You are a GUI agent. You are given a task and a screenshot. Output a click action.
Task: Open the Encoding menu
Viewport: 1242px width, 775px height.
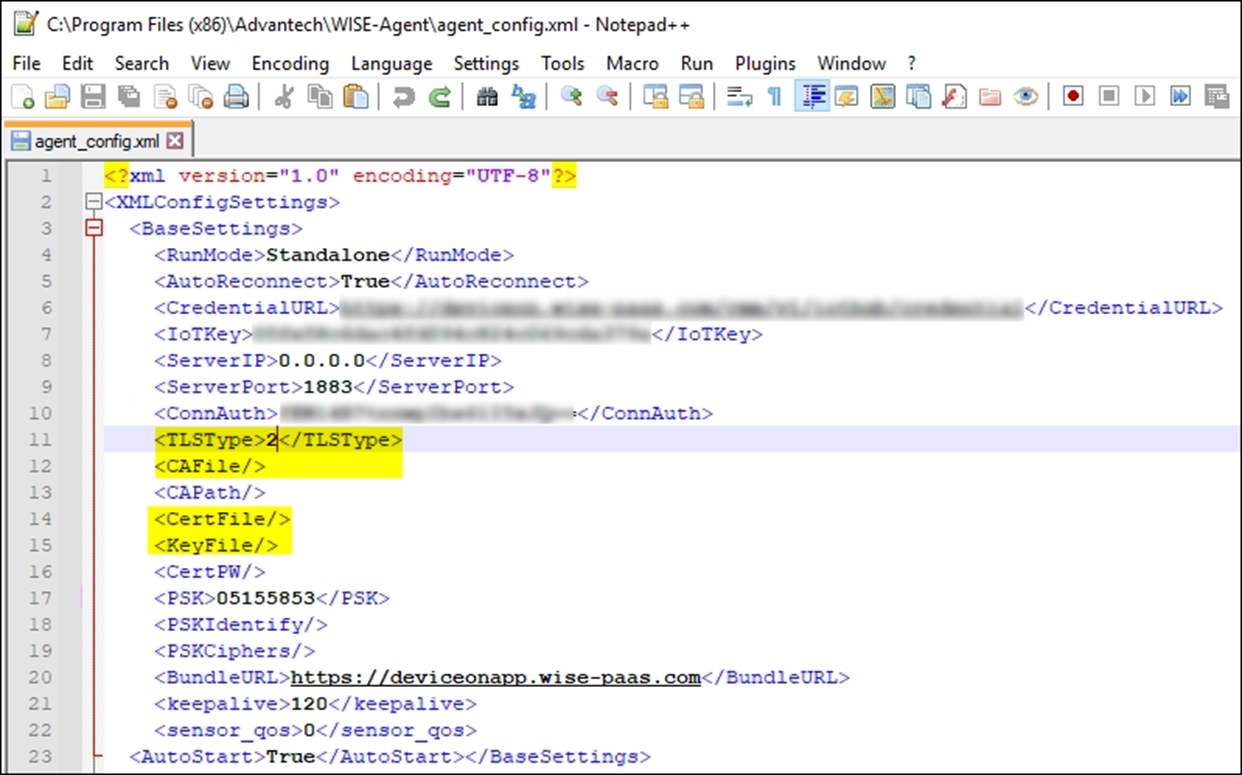click(x=290, y=63)
